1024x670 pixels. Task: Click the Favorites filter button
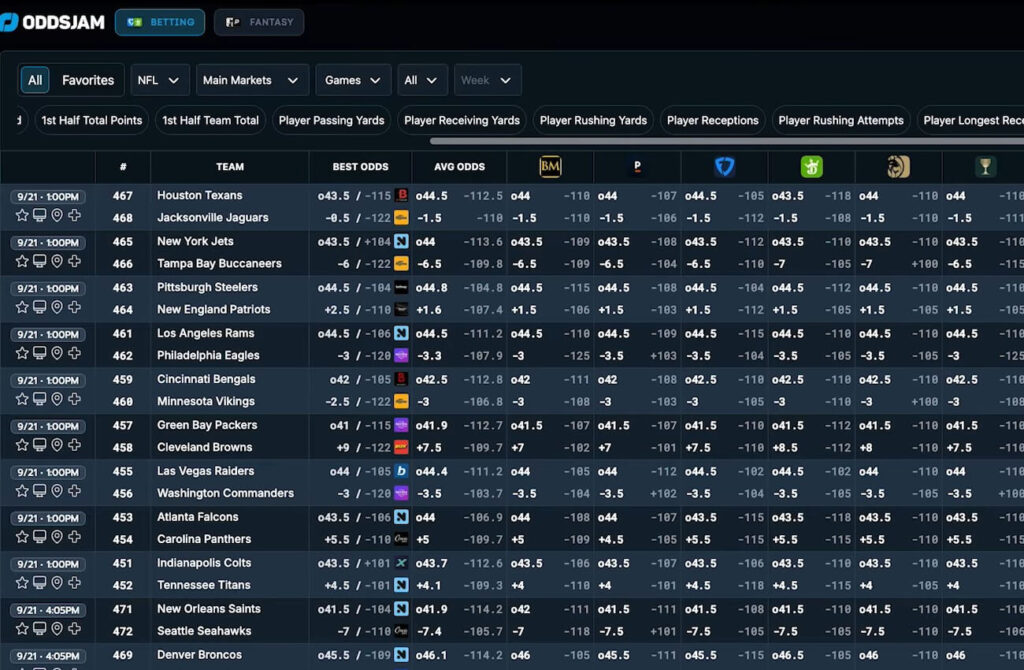pos(87,79)
